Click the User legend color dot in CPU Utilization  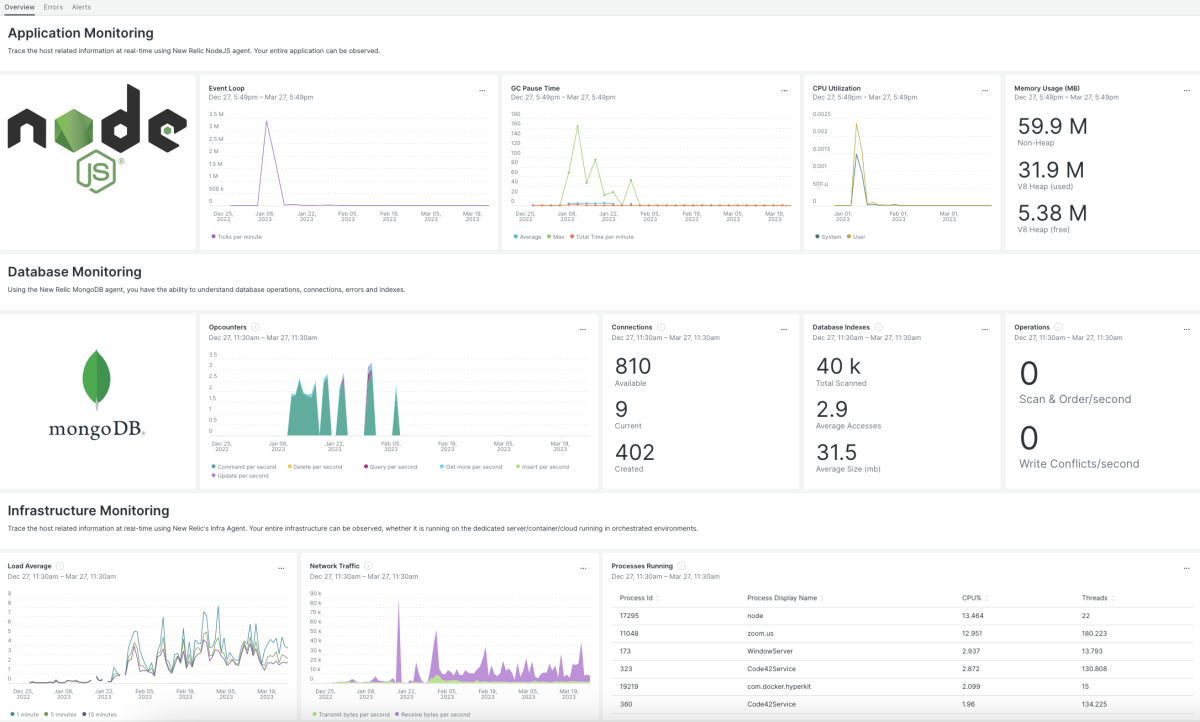(849, 237)
